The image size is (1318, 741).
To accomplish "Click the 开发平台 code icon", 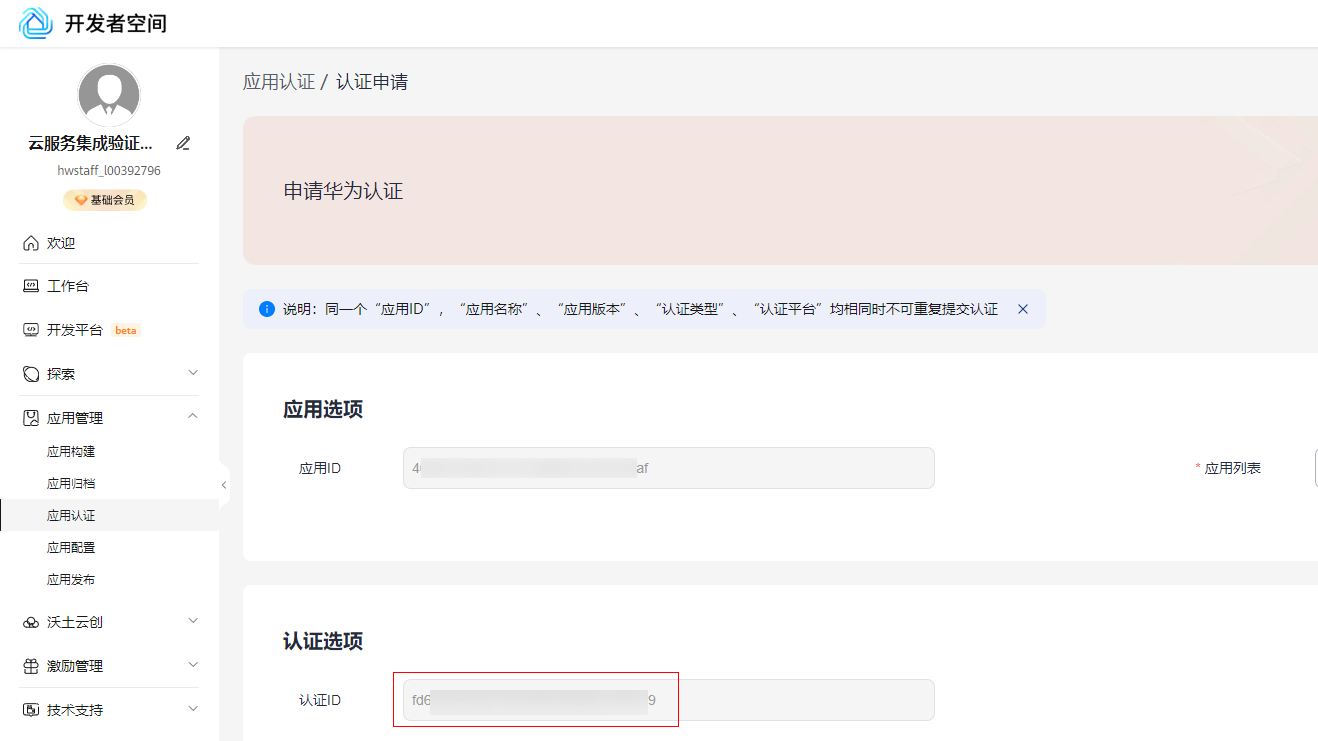I will coord(30,330).
